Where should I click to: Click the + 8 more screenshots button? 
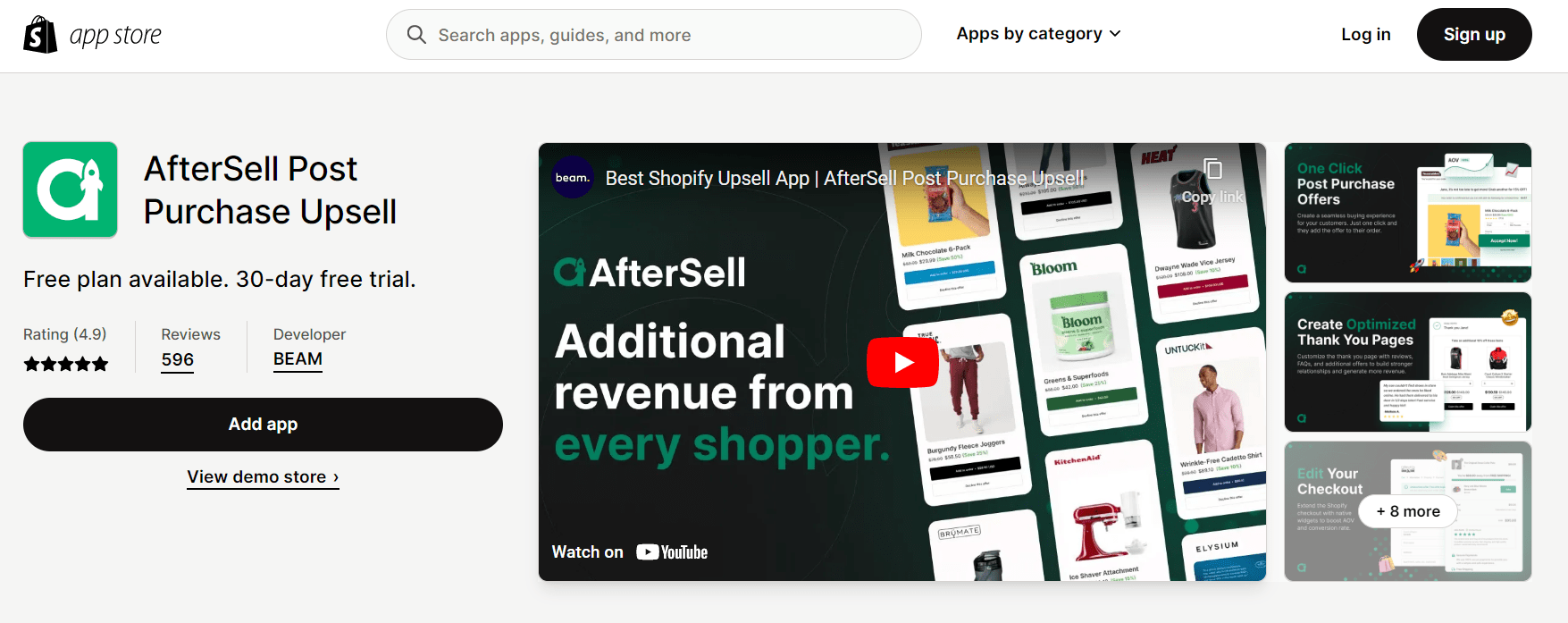coord(1408,511)
